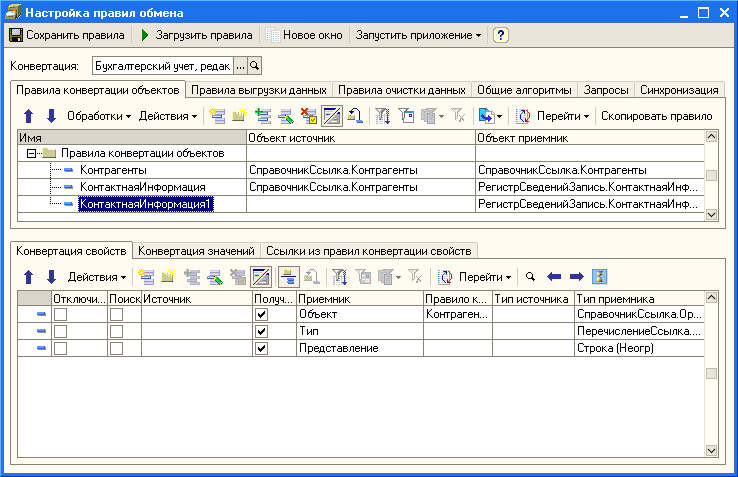Click blue right arrow in properties toolbar
This screenshot has height=477, width=738.
coord(576,276)
